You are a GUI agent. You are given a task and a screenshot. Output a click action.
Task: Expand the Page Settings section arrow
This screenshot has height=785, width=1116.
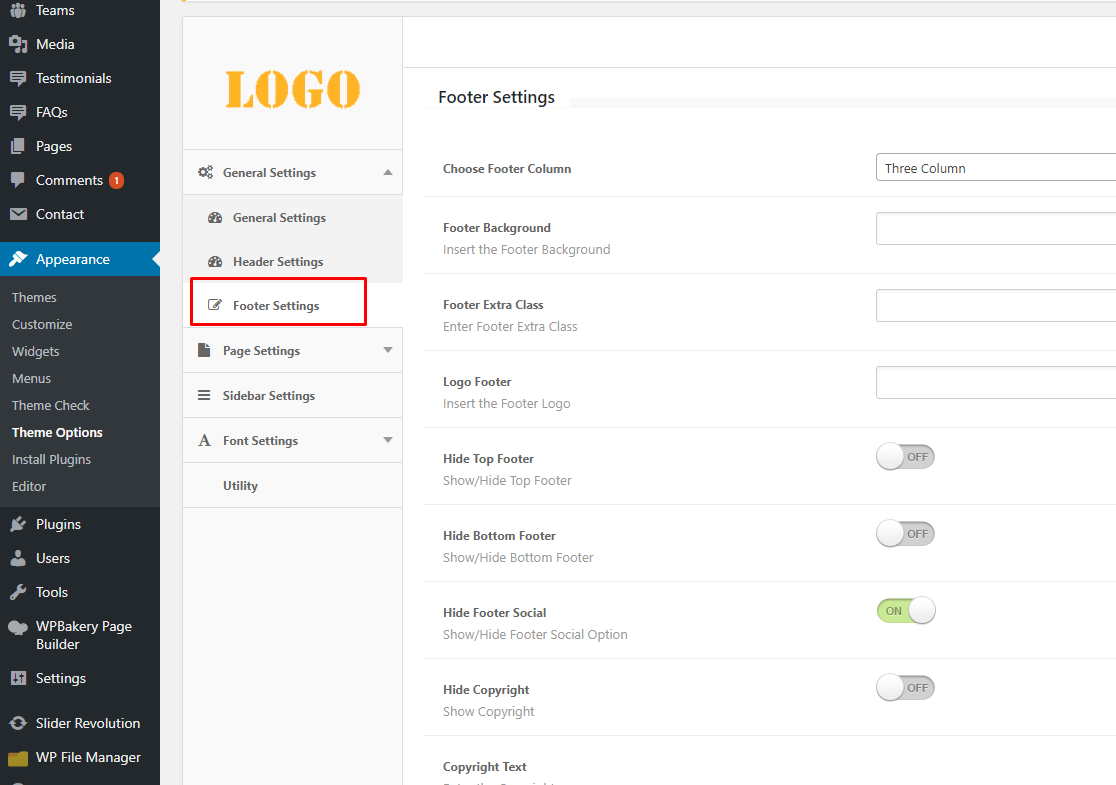pos(388,351)
